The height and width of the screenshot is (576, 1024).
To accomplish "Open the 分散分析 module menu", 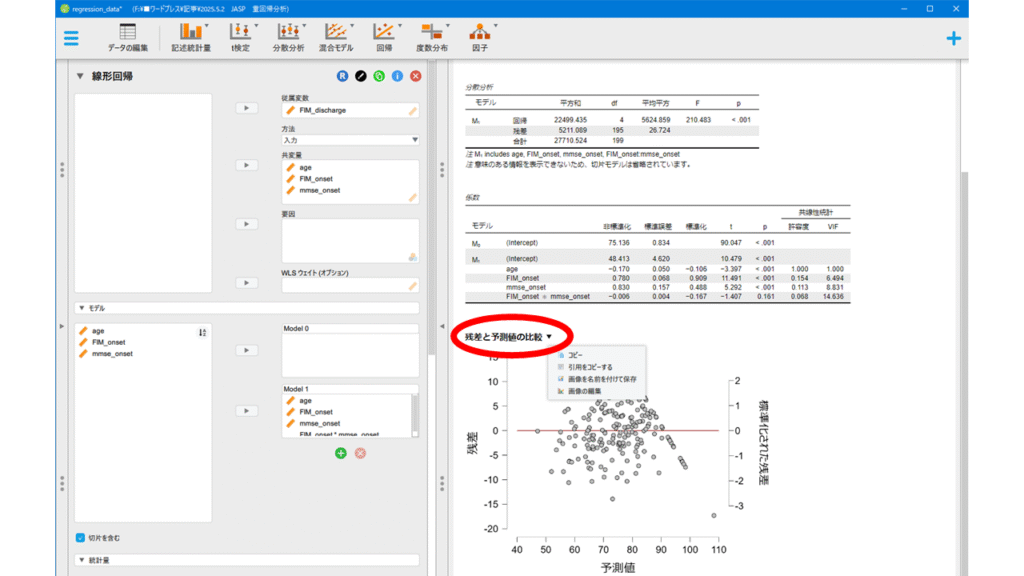I will click(x=288, y=38).
